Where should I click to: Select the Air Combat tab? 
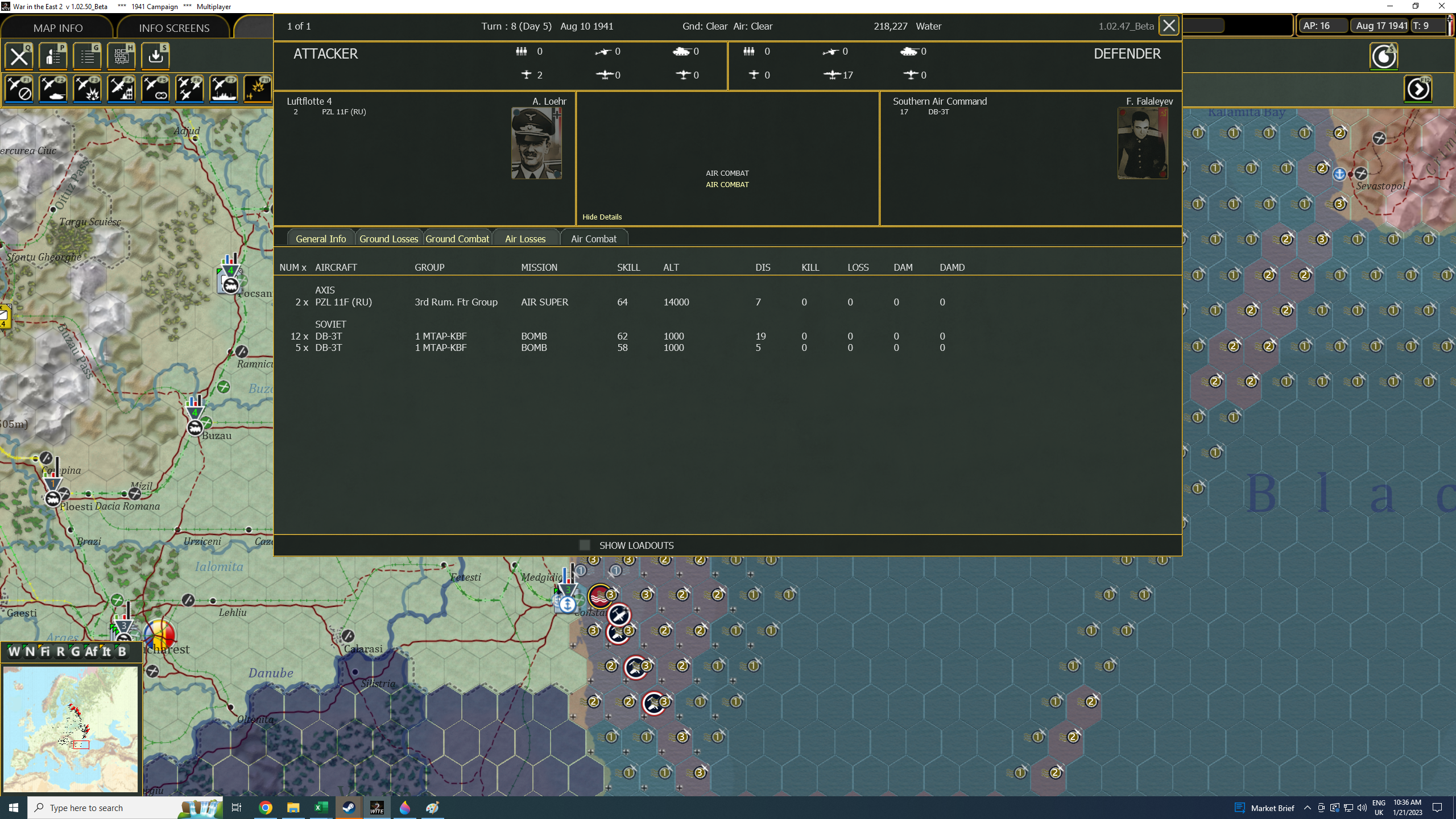(594, 239)
